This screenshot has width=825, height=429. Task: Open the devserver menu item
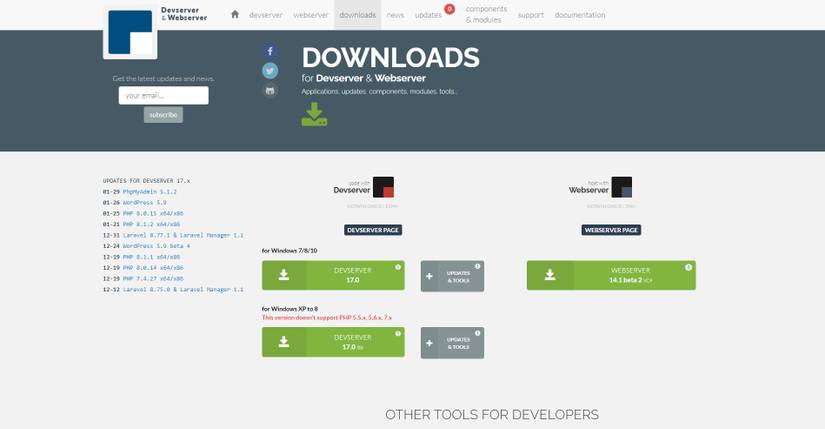(x=266, y=15)
